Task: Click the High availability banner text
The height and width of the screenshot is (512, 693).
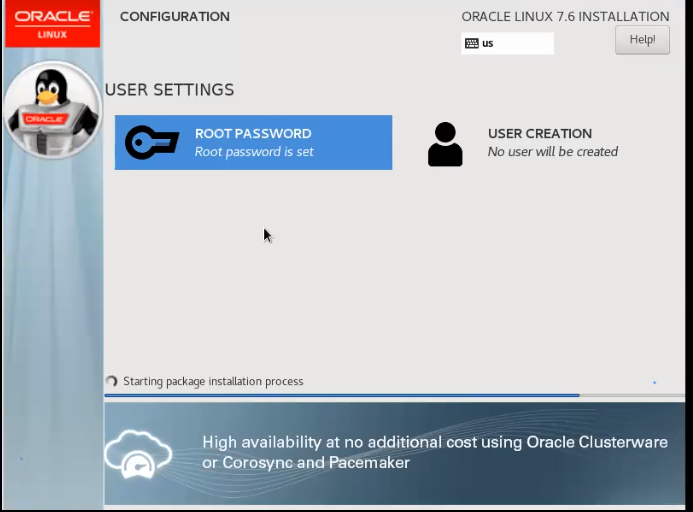Action: click(435, 452)
